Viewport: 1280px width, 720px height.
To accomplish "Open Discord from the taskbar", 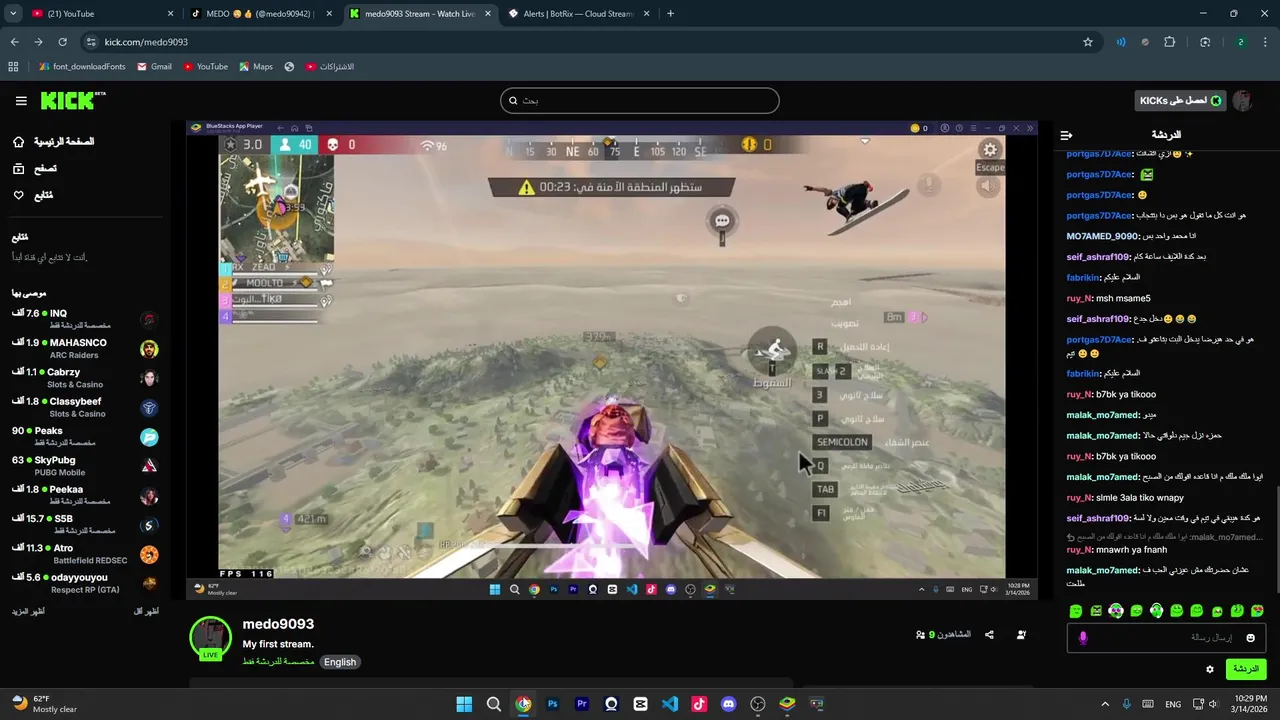I will click(x=728, y=704).
